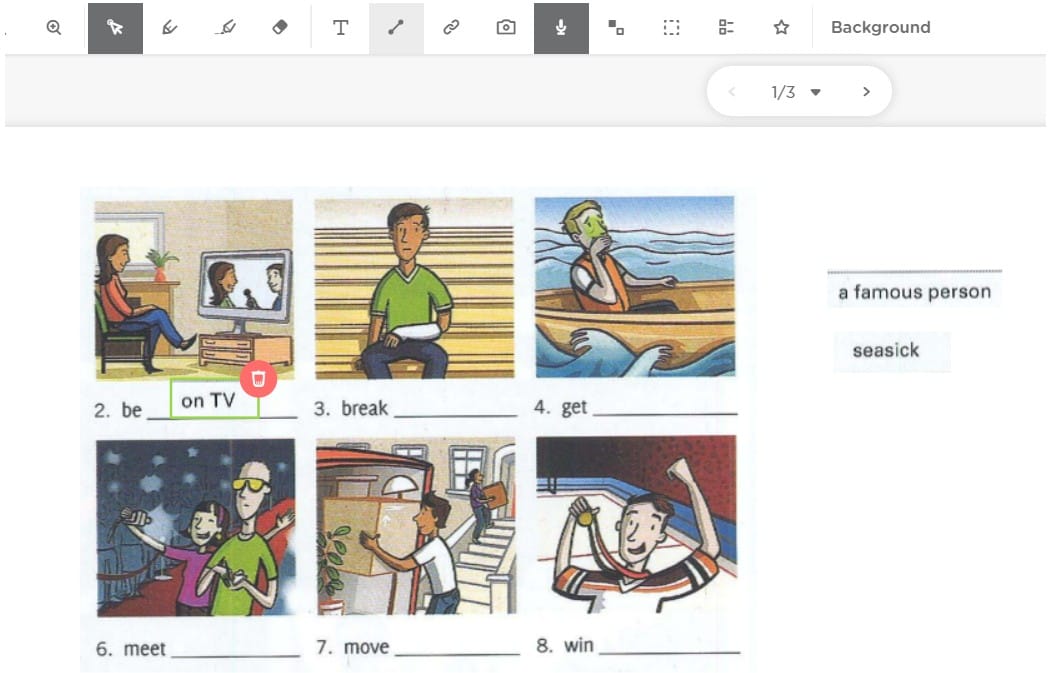Image resolution: width=1052 pixels, height=673 pixels.
Task: Click the "3. break" label
Action: 351,408
